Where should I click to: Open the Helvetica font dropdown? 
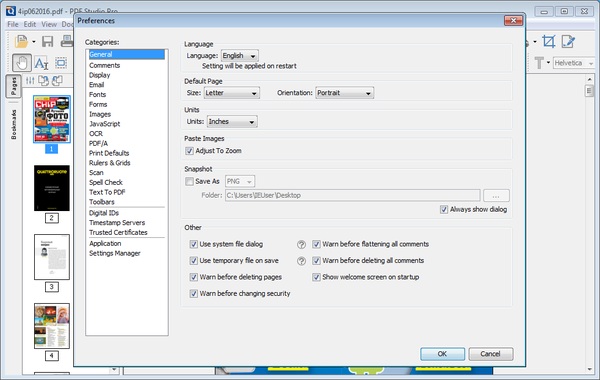(x=574, y=63)
